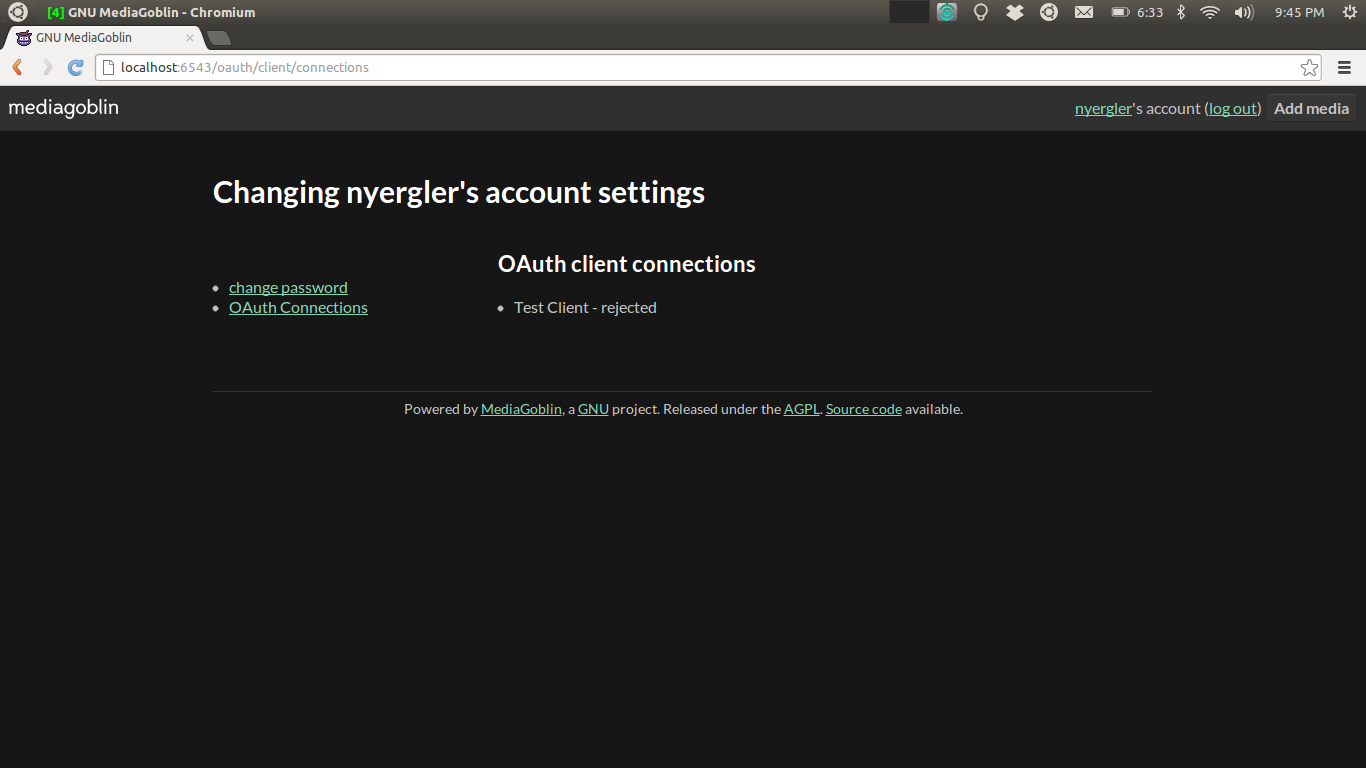Open the power cog system menu

(1349, 13)
